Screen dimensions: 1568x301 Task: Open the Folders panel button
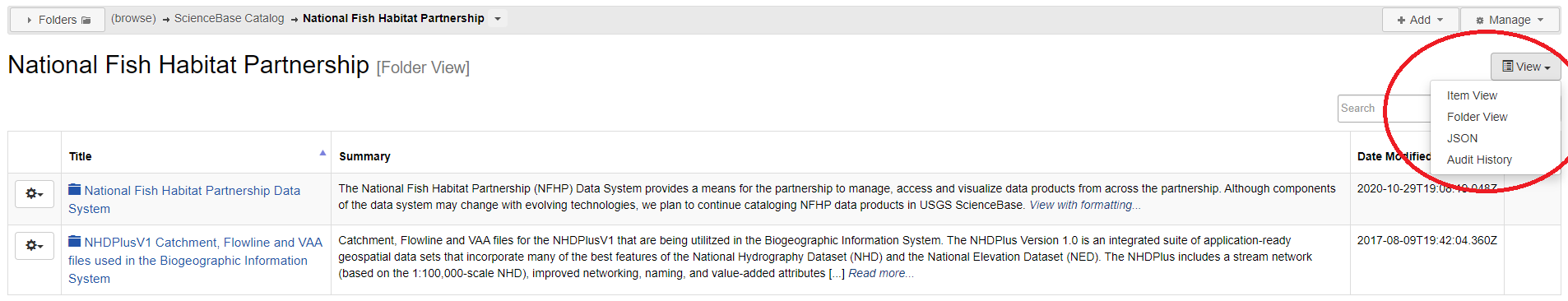tap(58, 20)
